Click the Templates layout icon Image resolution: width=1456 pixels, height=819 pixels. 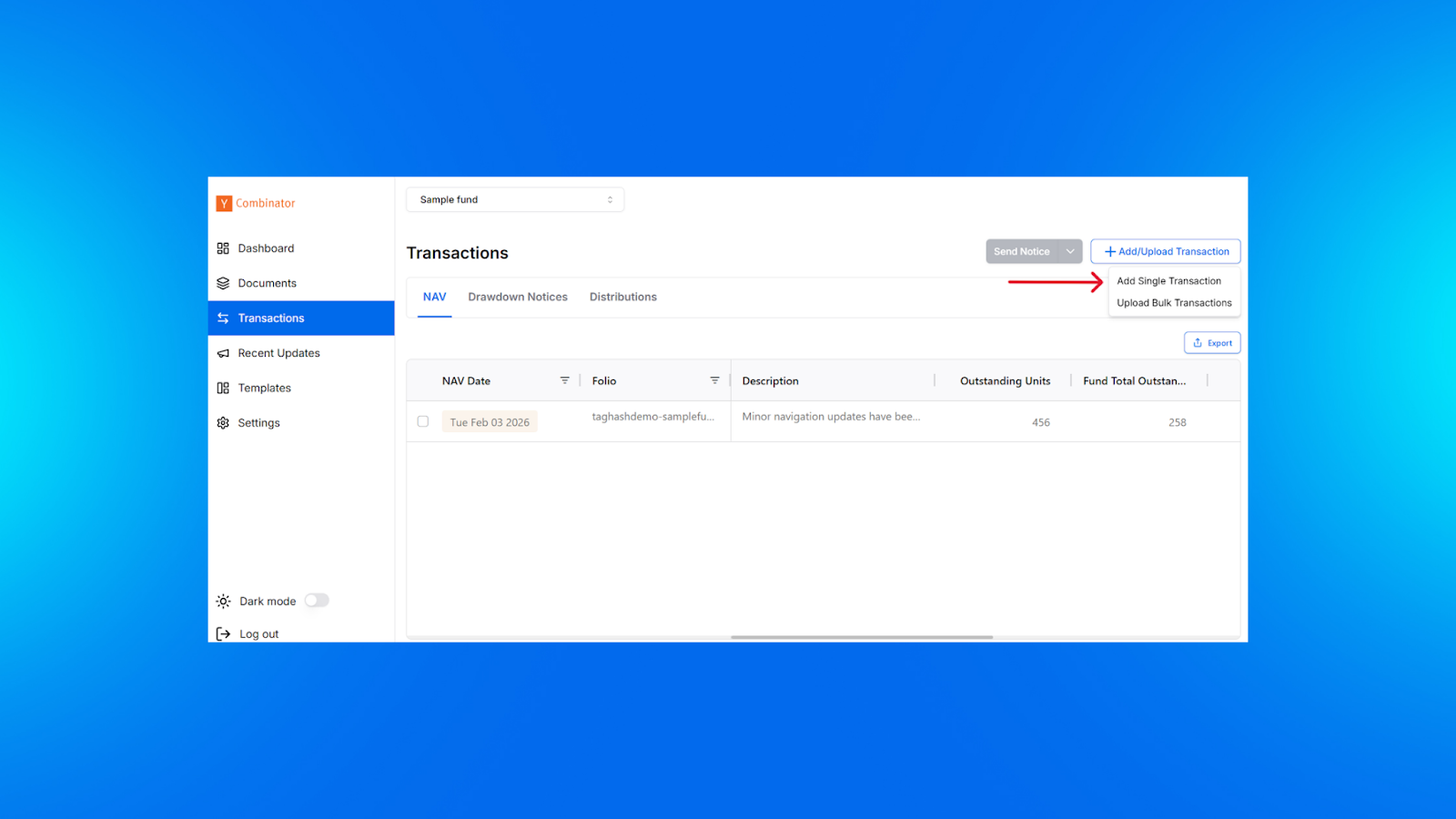coord(223,388)
